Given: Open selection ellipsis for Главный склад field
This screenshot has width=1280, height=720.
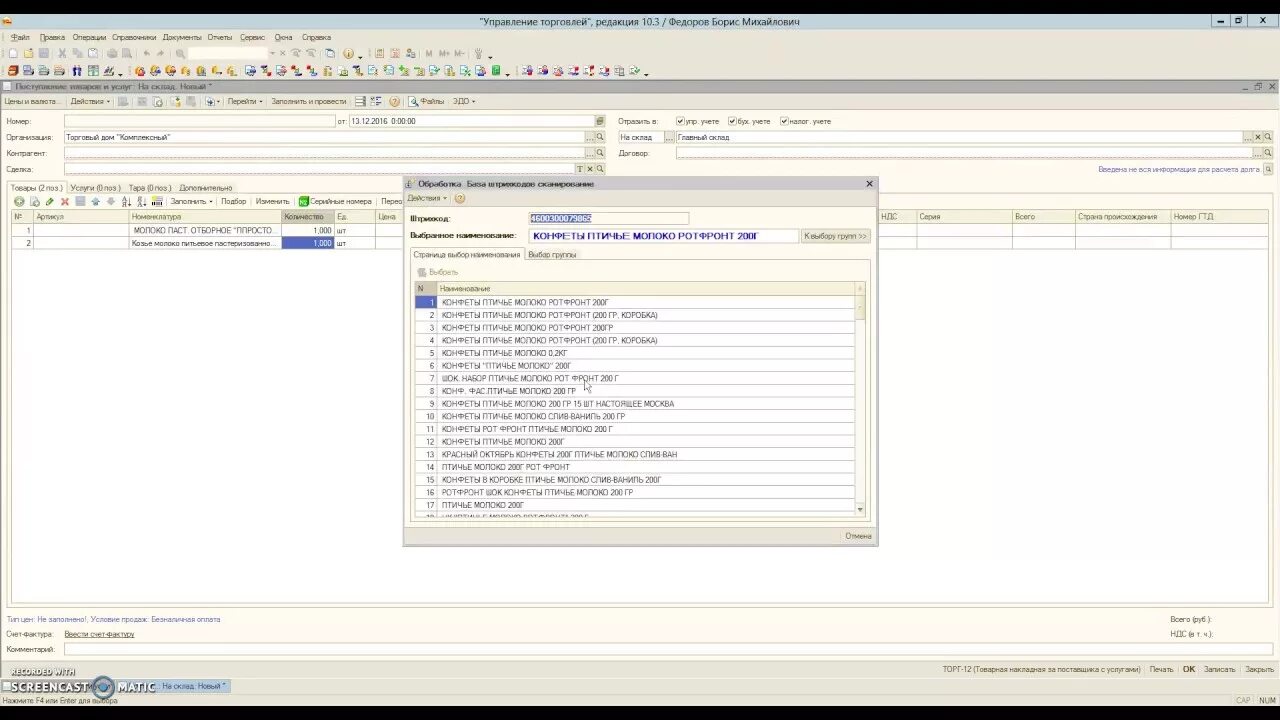Looking at the screenshot, I should 1247,137.
